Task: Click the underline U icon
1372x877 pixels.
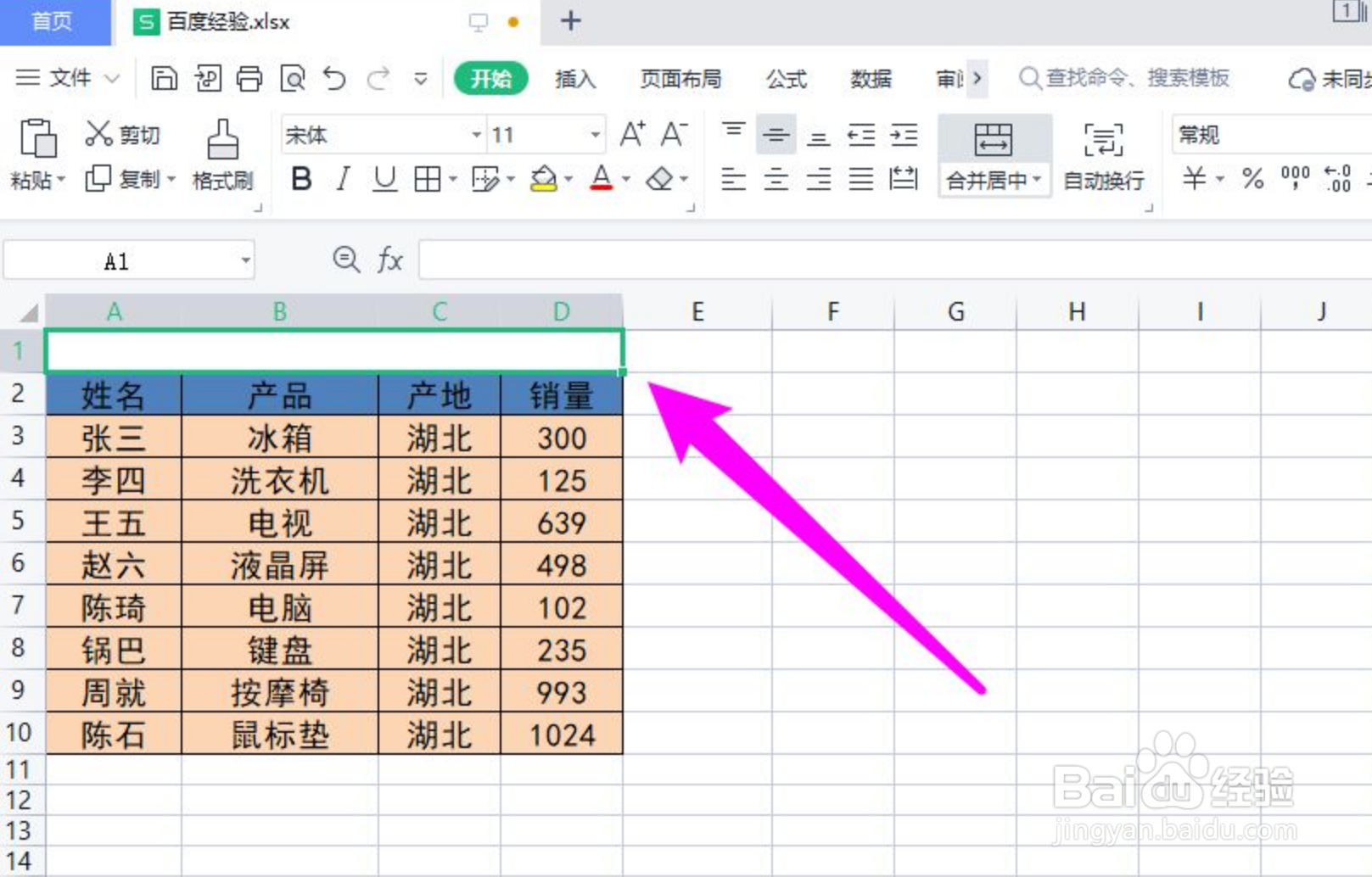Action: 384,178
